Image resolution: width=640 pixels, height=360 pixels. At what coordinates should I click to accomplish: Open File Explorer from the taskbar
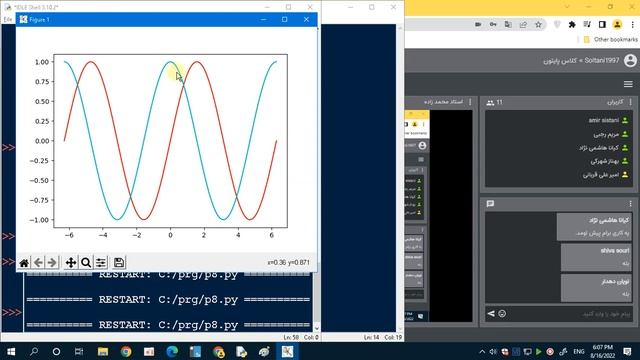(102, 351)
